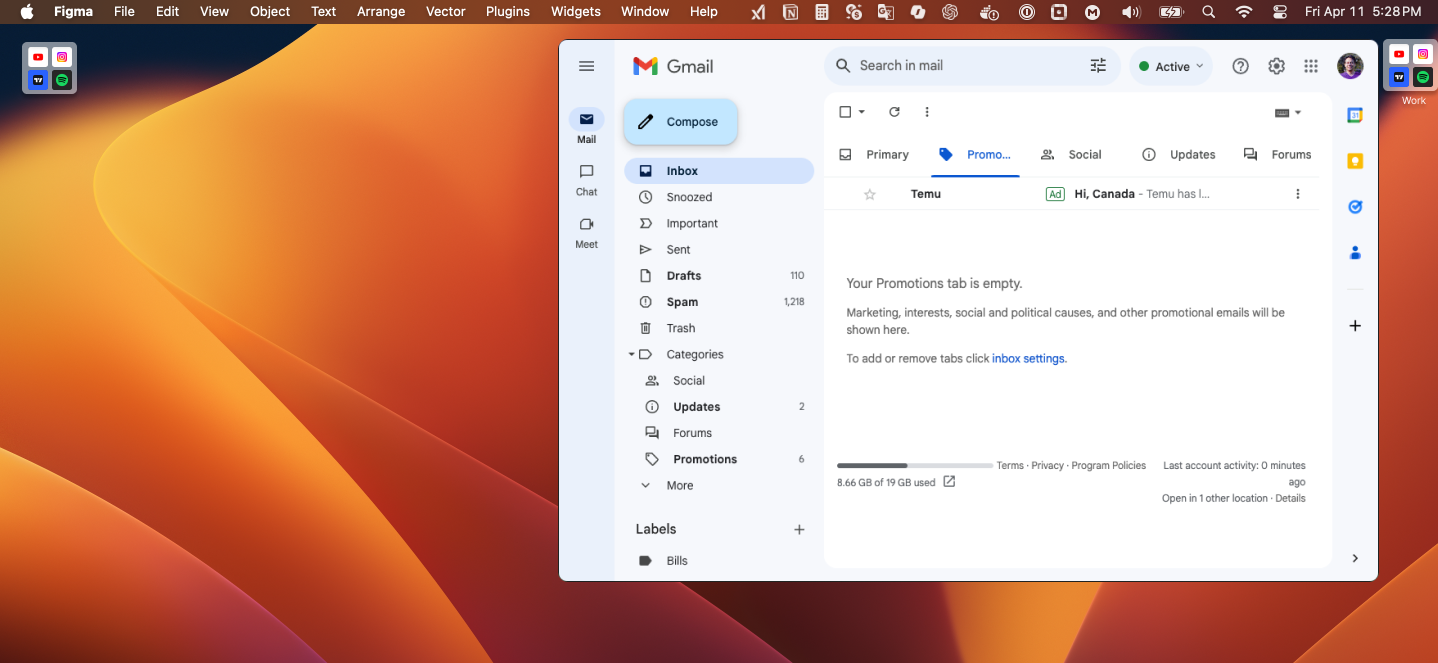The image size is (1438, 663).
Task: Open the Promotions category in sidebar
Action: (x=719, y=459)
